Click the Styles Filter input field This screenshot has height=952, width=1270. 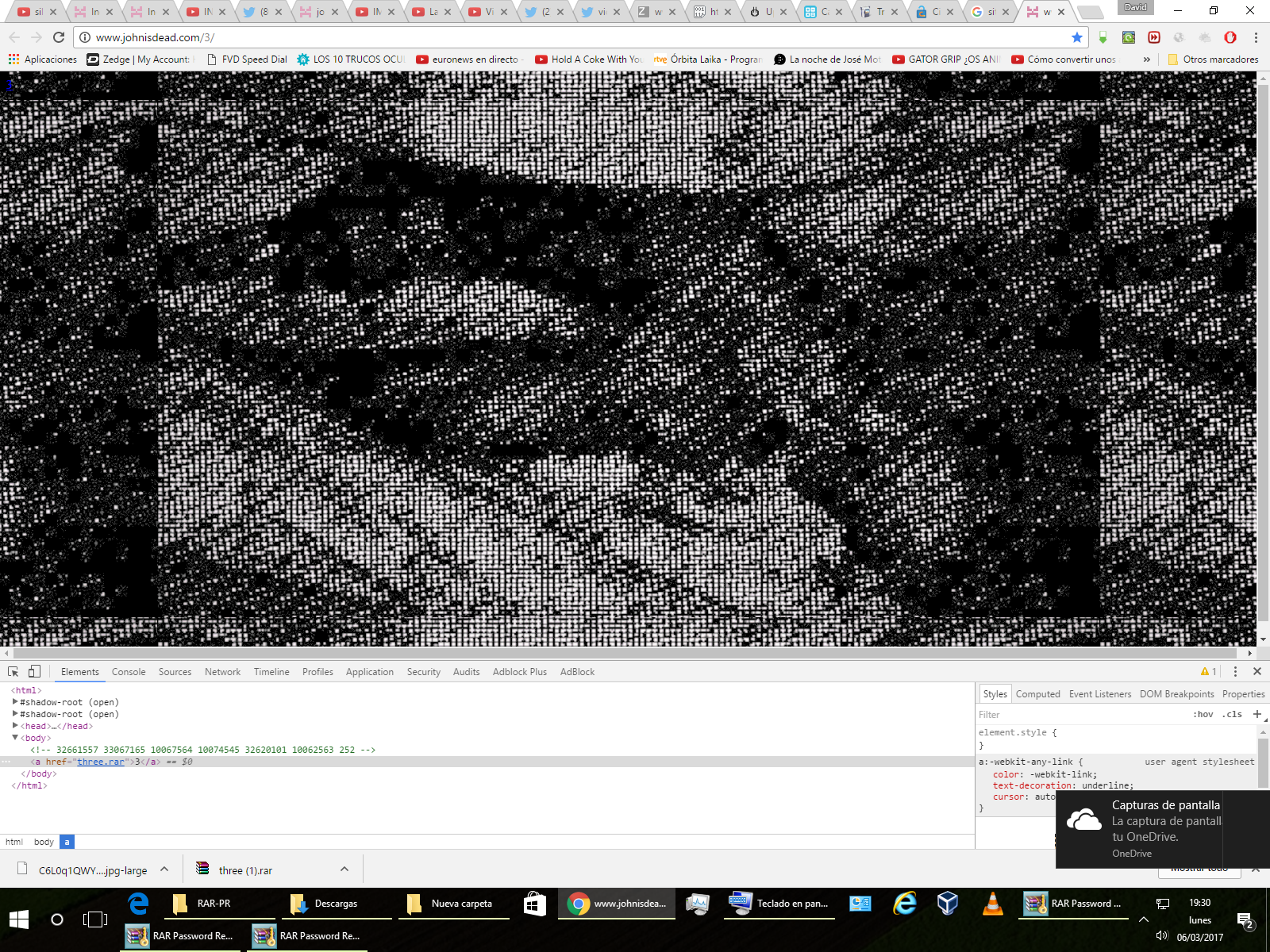1079,714
